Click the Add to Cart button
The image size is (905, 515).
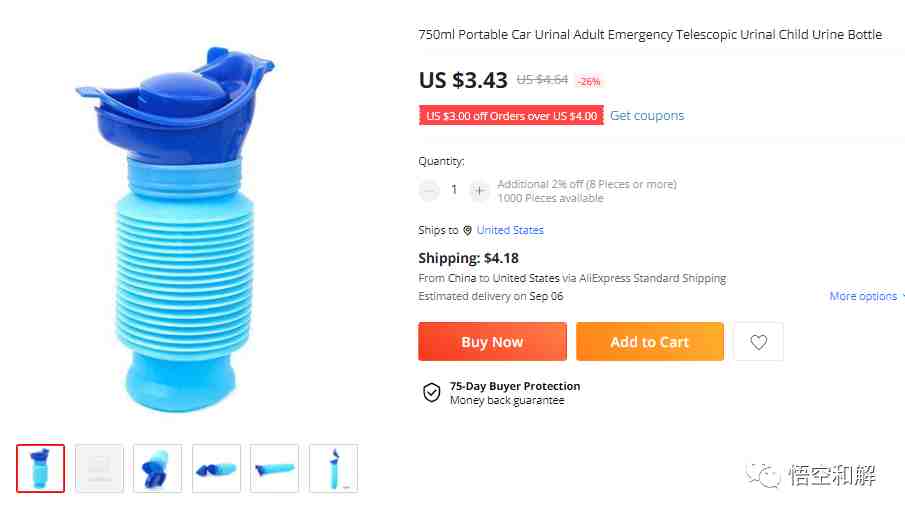pyautogui.click(x=650, y=342)
